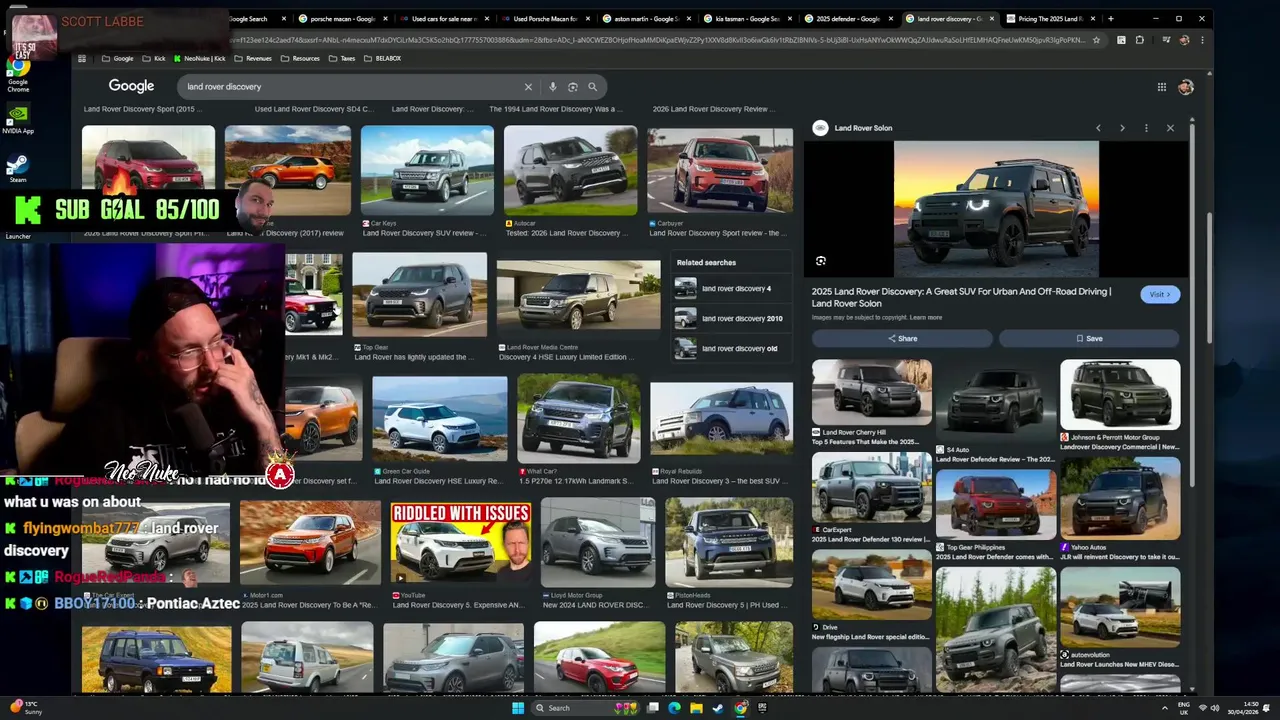This screenshot has height=720, width=1280.
Task: Open volume control in system tray
Action: click(1215, 708)
